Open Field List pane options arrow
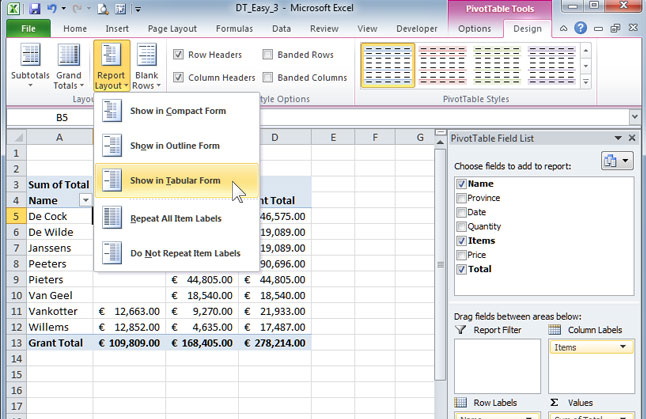646x419 pixels. pos(618,138)
